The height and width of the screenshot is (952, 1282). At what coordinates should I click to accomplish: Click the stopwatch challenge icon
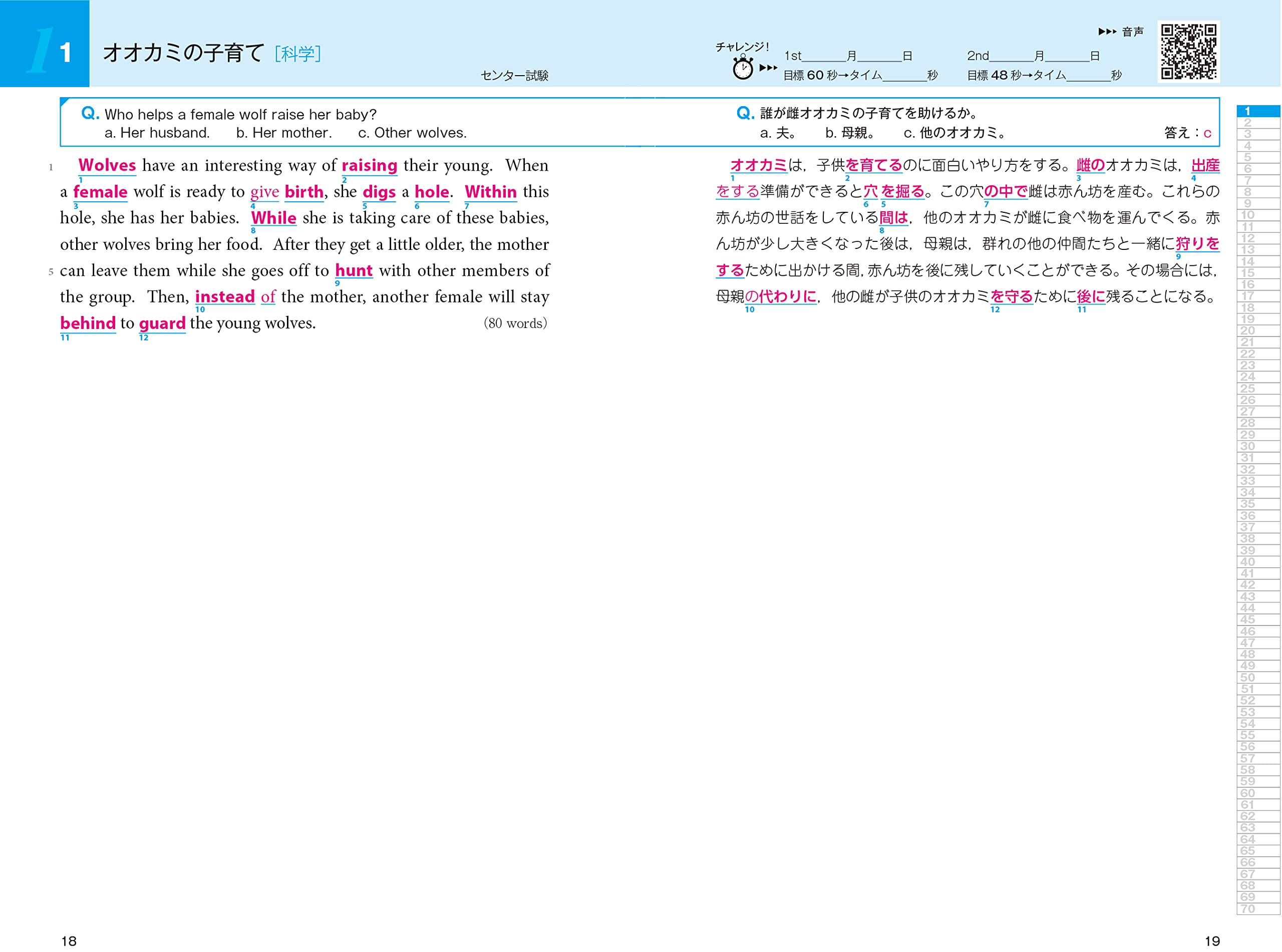tap(743, 69)
